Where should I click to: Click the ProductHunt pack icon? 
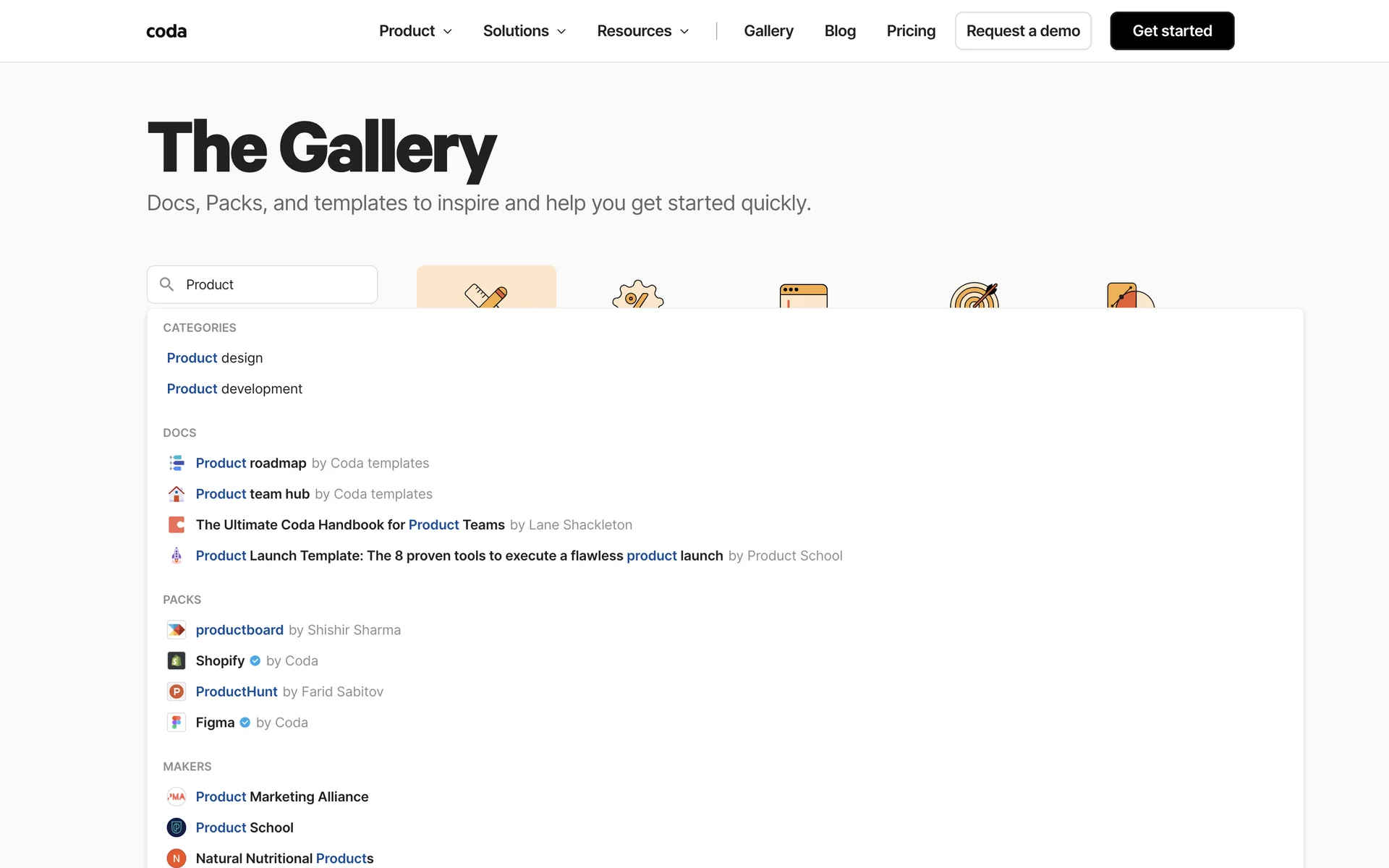(x=177, y=692)
